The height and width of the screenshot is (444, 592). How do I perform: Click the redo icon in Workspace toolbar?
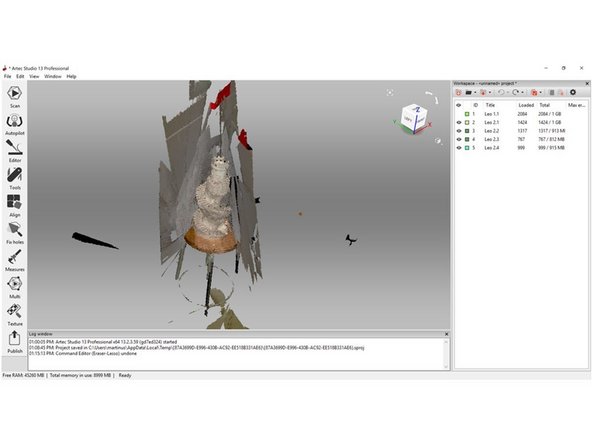pyautogui.click(x=516, y=92)
